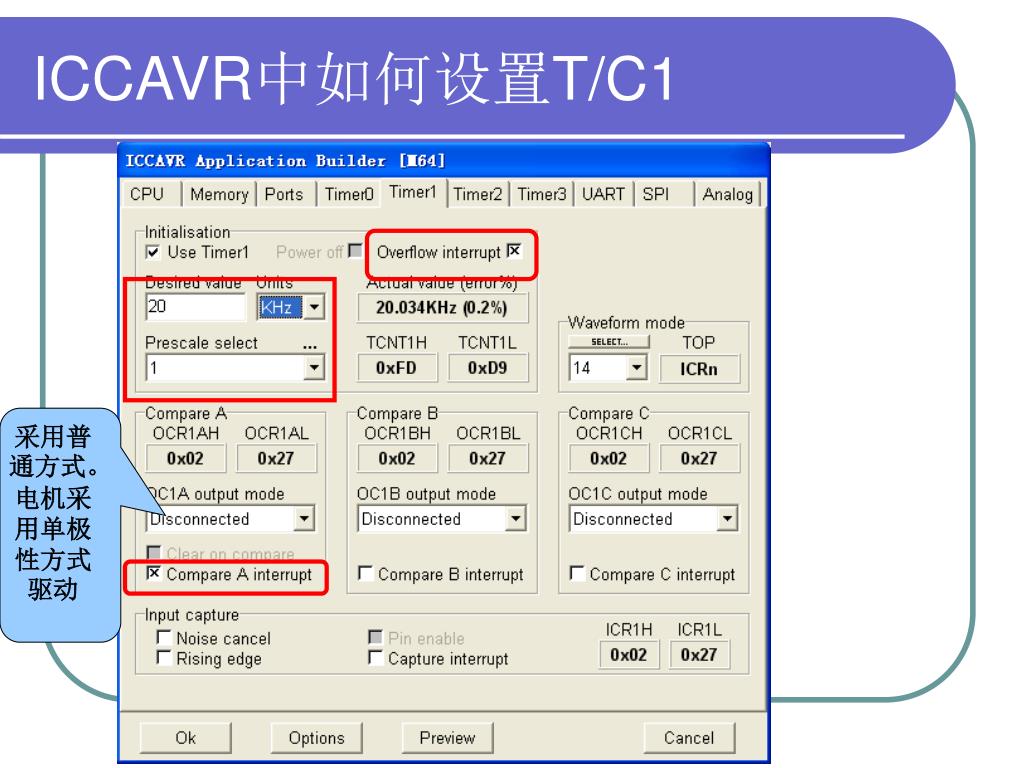Go to the Timer3 tab
Screen dimensions: 1024x768
[x=541, y=195]
